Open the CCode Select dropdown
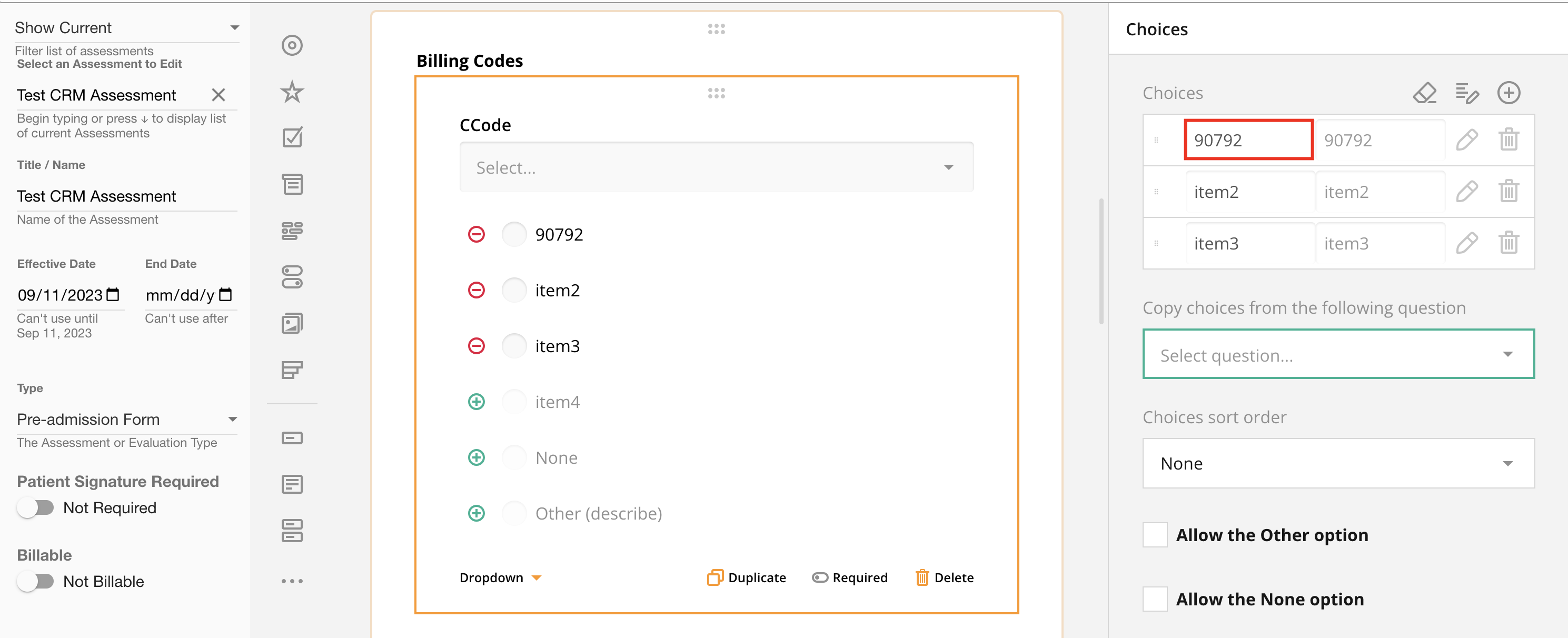The image size is (1568, 638). pos(716,167)
